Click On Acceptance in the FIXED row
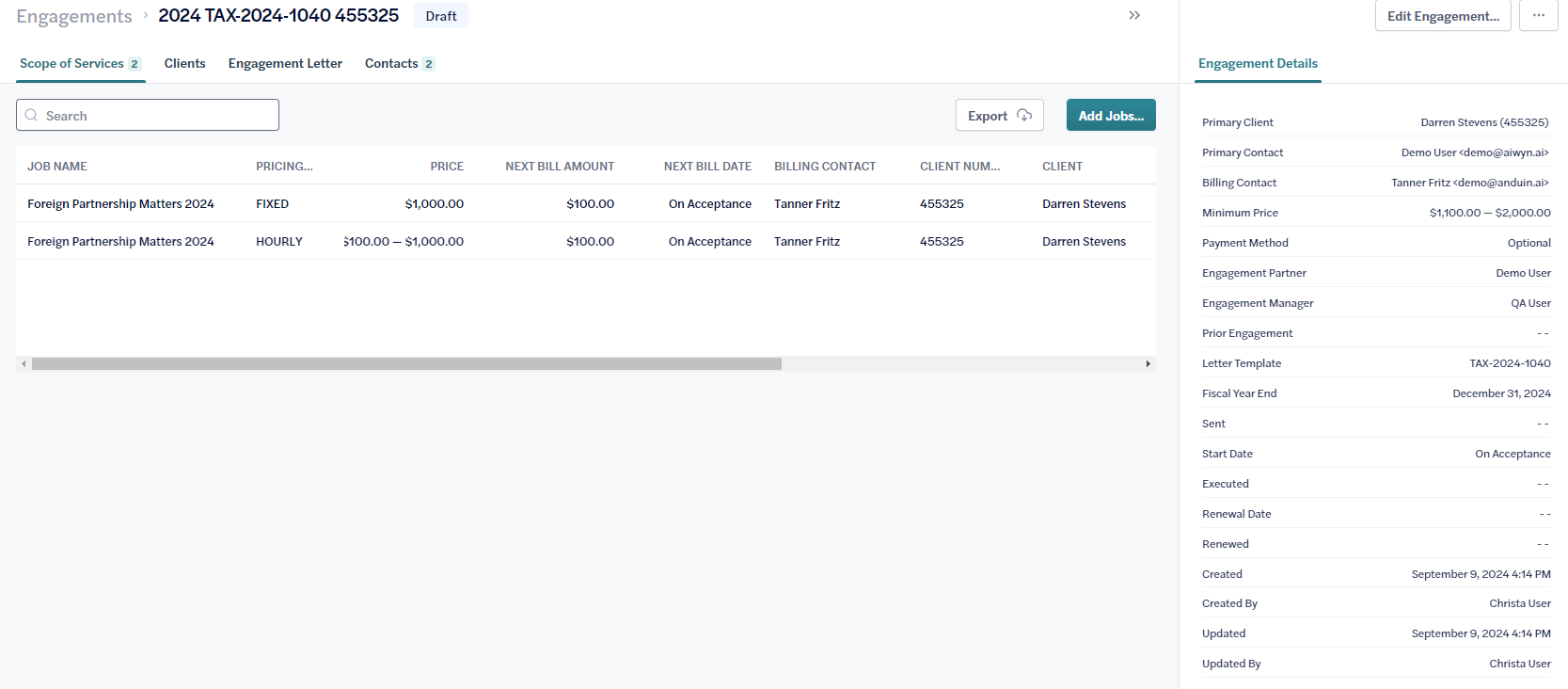 coord(710,204)
